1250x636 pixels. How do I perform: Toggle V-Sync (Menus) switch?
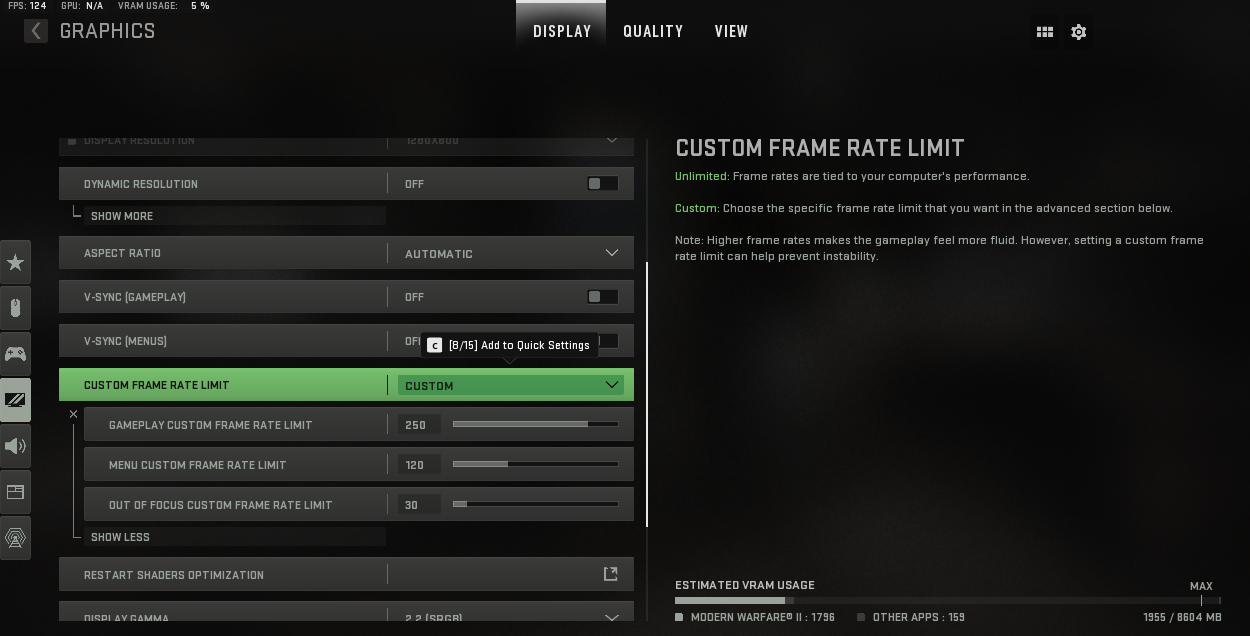[607, 341]
